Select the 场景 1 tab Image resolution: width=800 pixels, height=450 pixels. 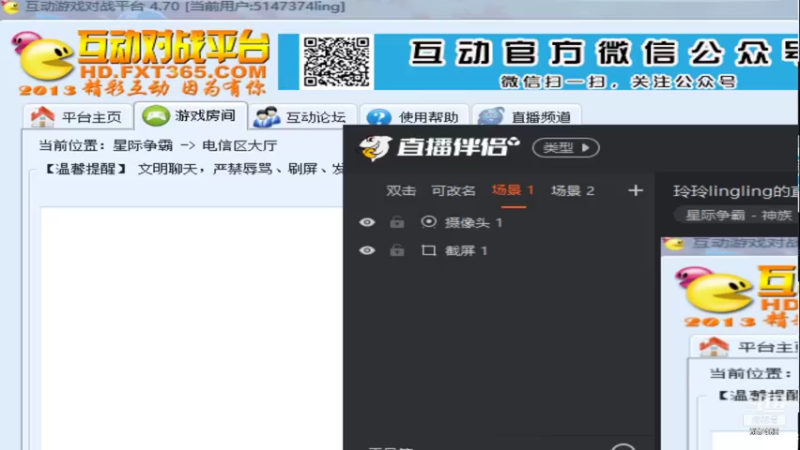(x=513, y=190)
